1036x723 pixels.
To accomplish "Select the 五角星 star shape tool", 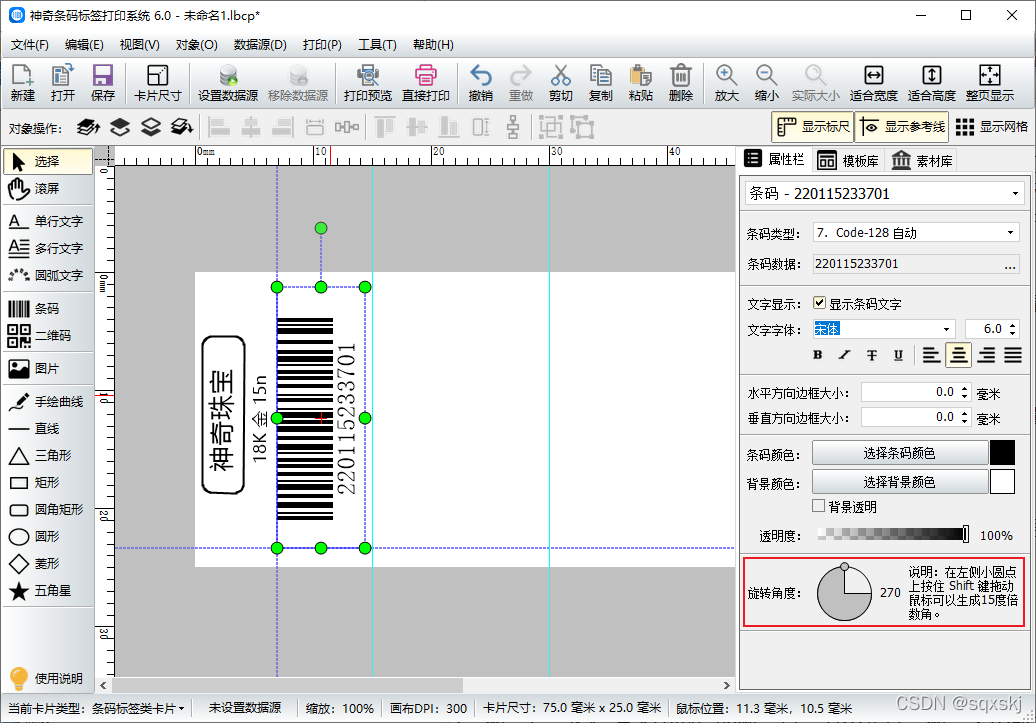I will [x=48, y=591].
